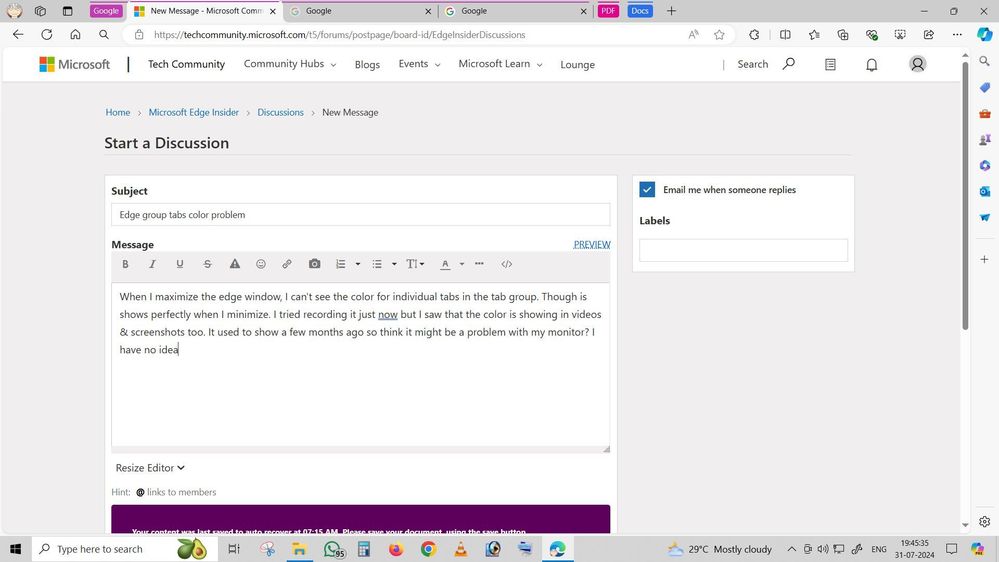Open Copilot sidebar icon
999x562 pixels.
984,34
